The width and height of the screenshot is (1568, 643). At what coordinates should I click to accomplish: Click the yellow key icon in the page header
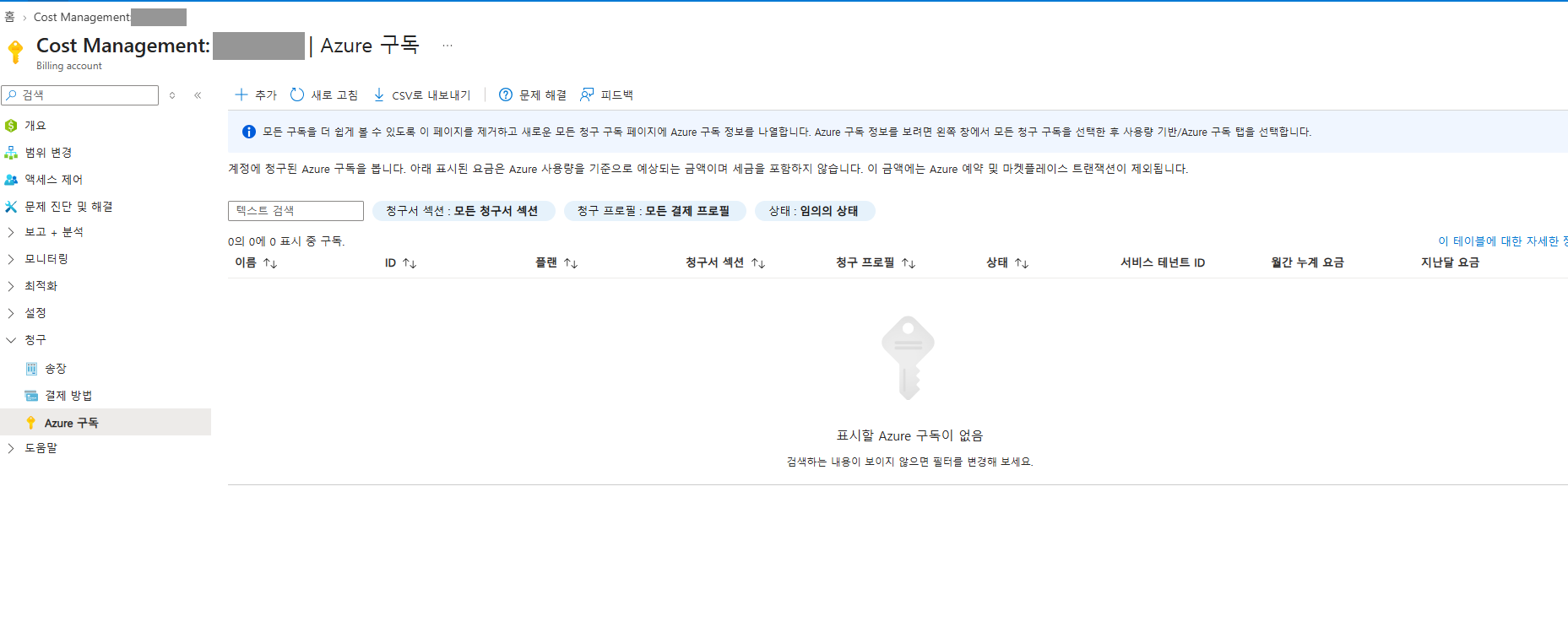point(15,51)
